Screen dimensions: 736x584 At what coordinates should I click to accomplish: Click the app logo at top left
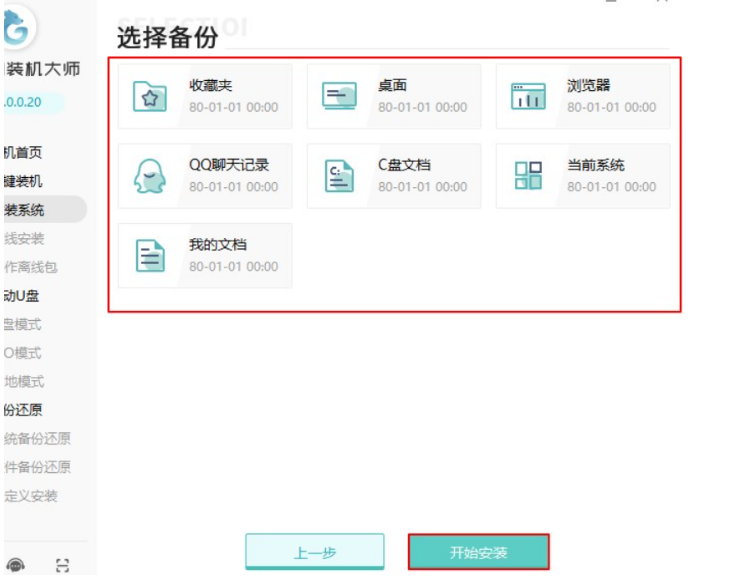pyautogui.click(x=18, y=27)
